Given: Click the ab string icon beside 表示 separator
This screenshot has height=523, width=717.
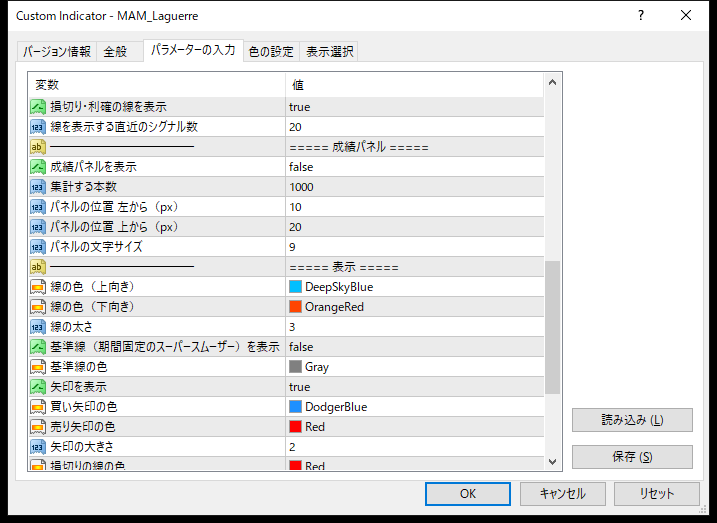Looking at the screenshot, I should tap(38, 267).
